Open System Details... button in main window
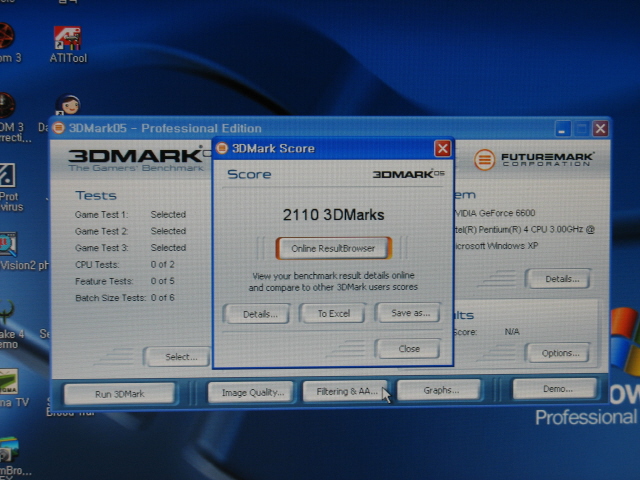Viewport: 640px width, 480px height. [x=560, y=279]
